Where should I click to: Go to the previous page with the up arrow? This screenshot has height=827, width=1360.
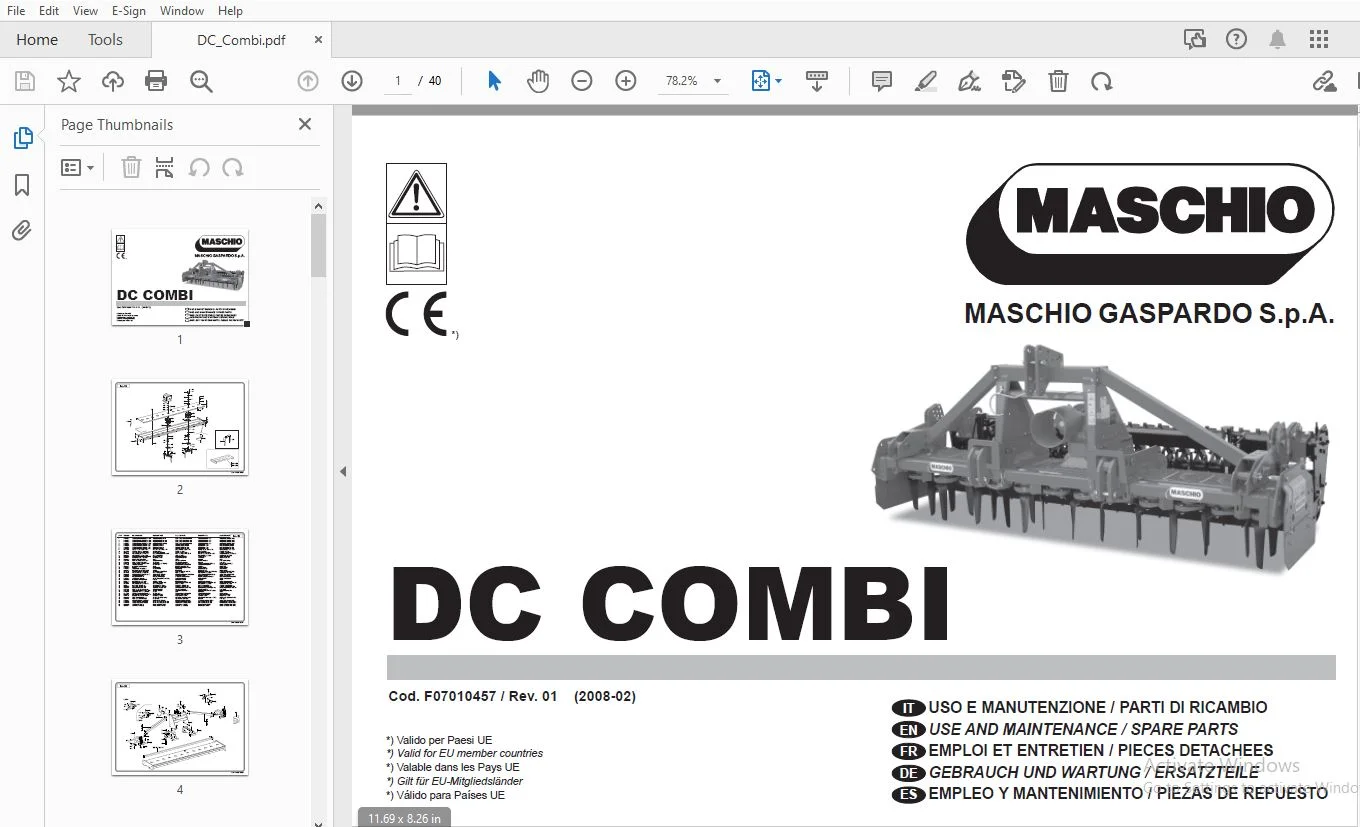click(x=308, y=81)
